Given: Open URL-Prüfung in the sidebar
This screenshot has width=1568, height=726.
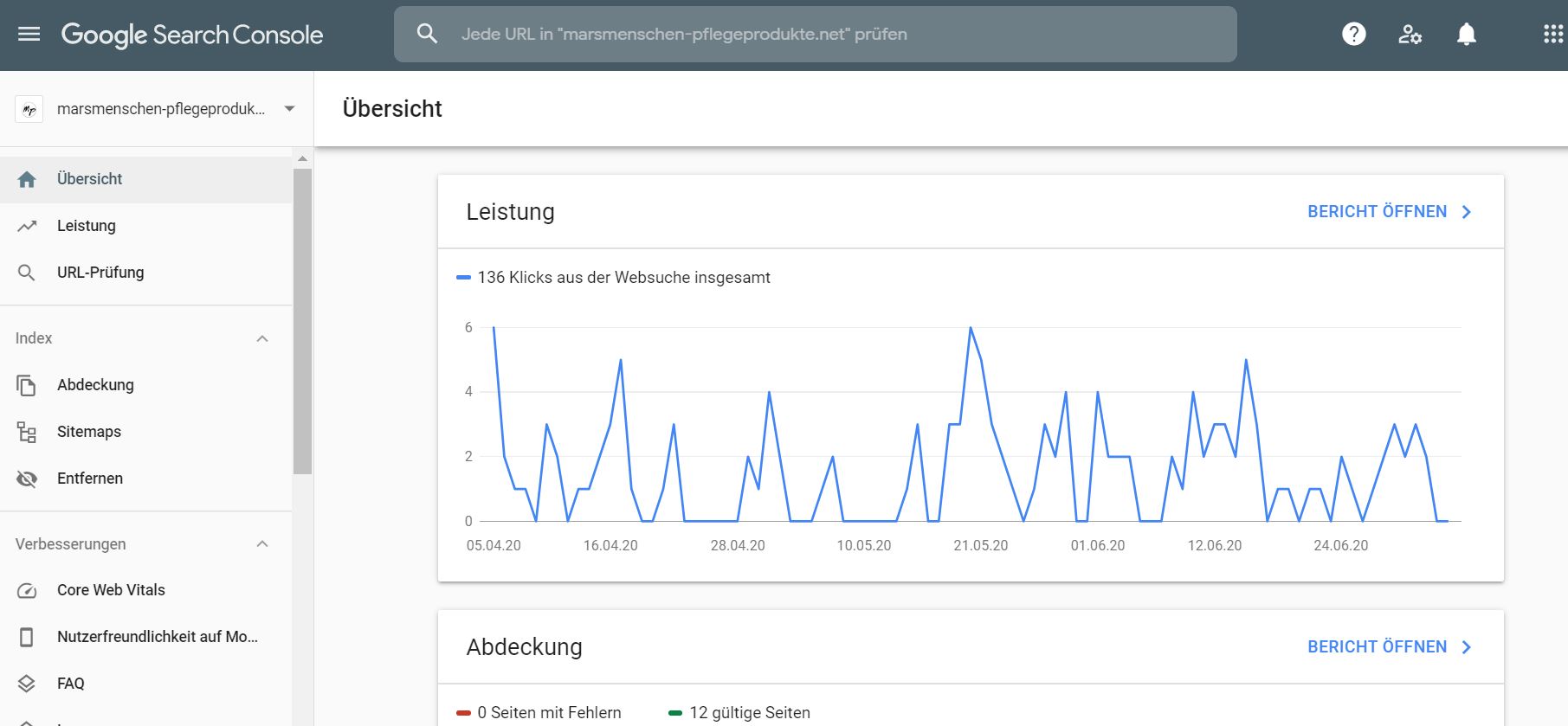Looking at the screenshot, I should coord(145,273).
